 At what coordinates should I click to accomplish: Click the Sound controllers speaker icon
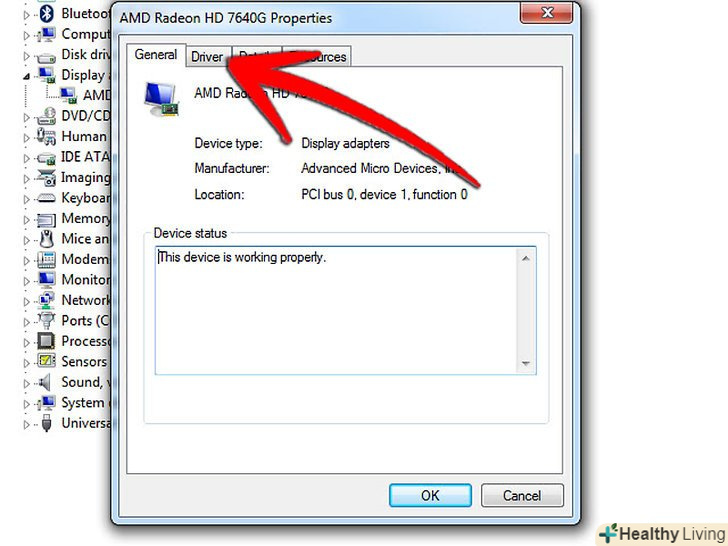(x=45, y=383)
